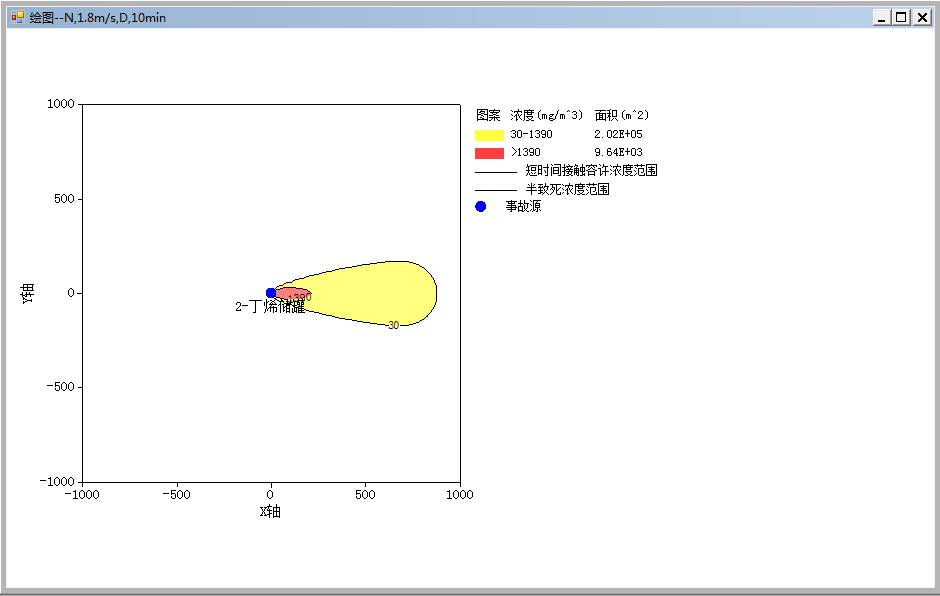Click the legend header '图案'
940x596 pixels.
click(x=488, y=115)
